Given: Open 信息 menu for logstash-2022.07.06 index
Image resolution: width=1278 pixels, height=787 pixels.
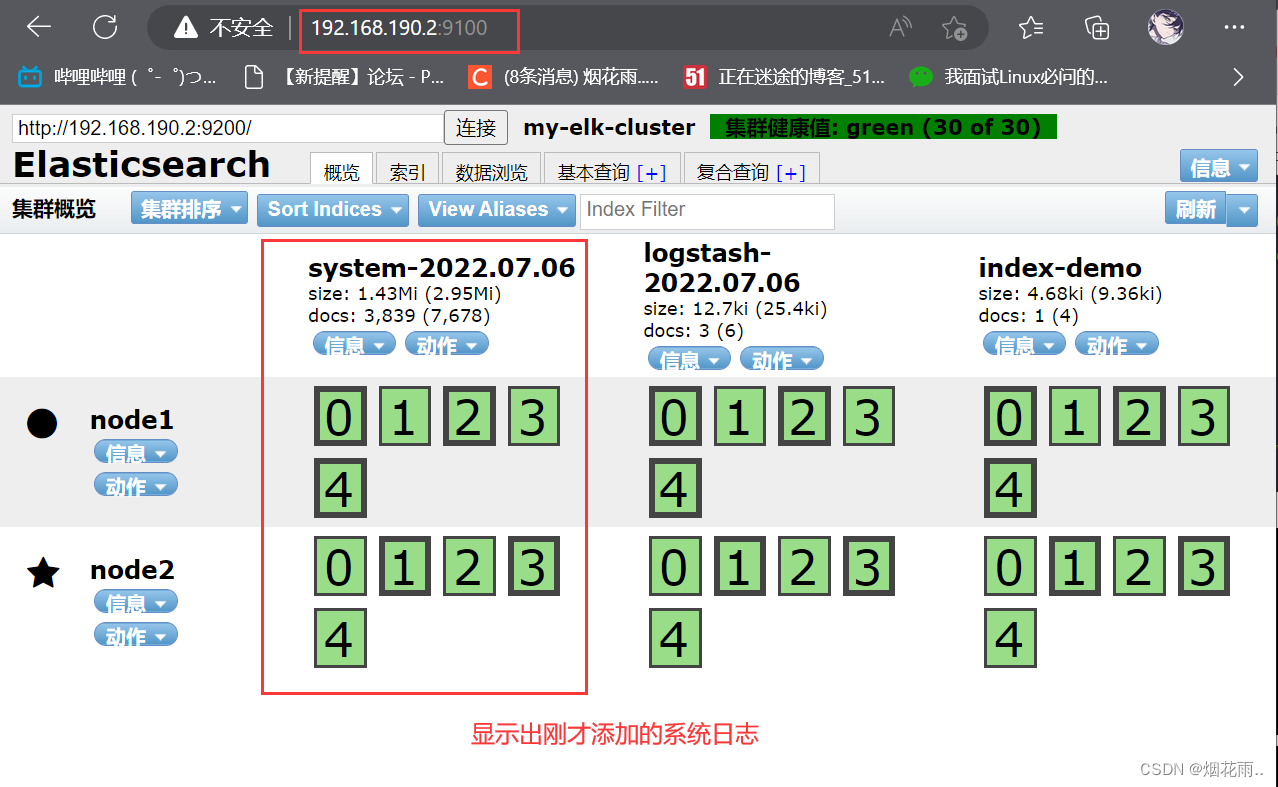Looking at the screenshot, I should click(x=689, y=359).
